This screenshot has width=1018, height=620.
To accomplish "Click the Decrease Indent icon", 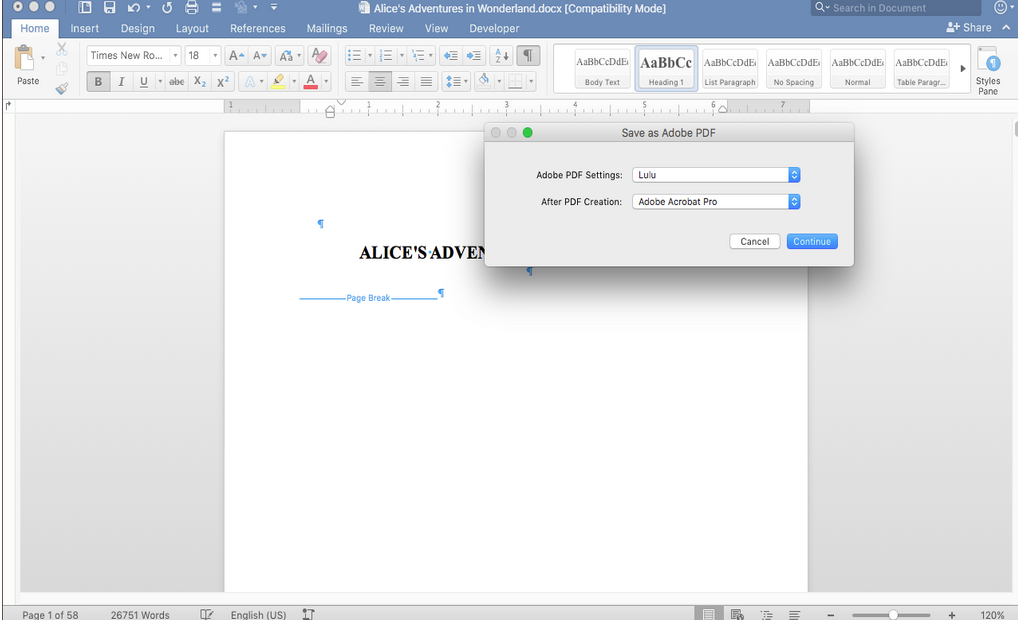I will point(451,56).
